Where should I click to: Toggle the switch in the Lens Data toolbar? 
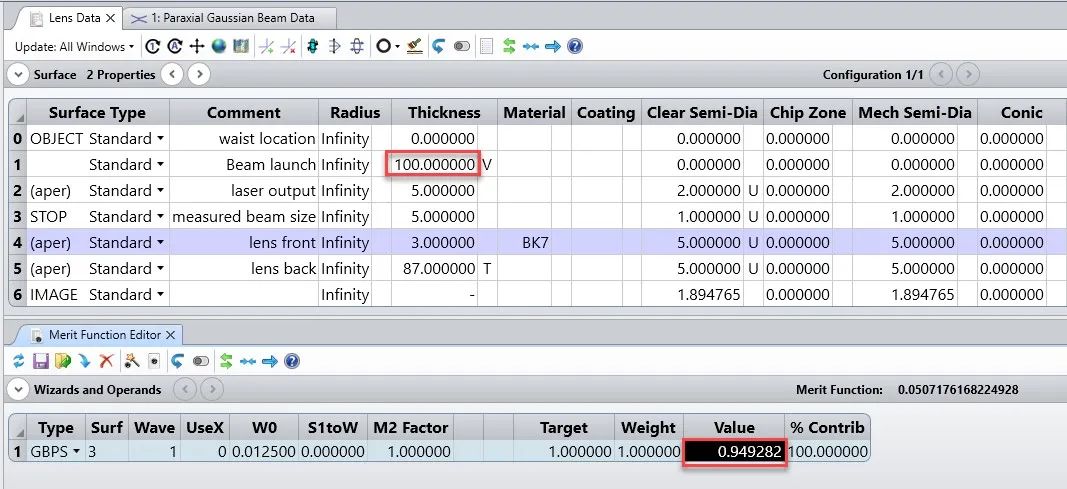click(461, 46)
